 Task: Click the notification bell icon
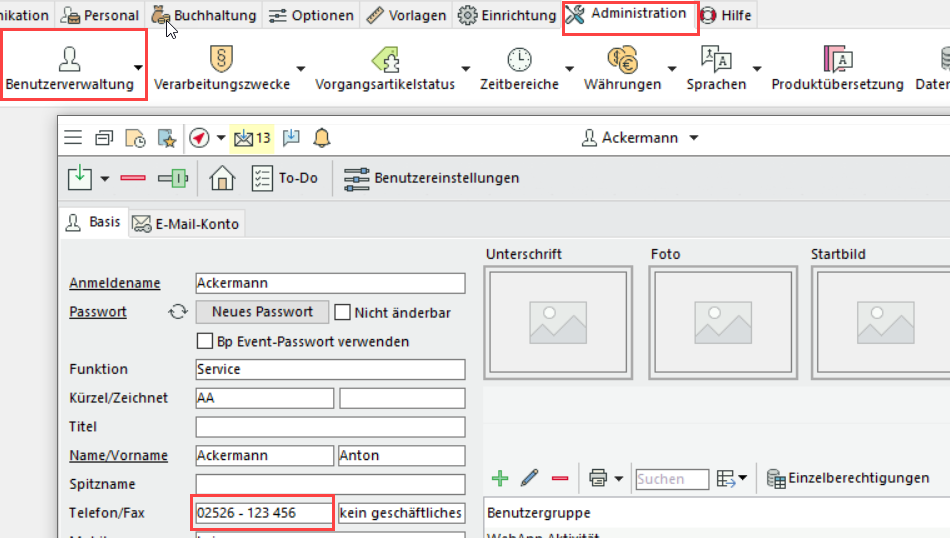coord(322,138)
